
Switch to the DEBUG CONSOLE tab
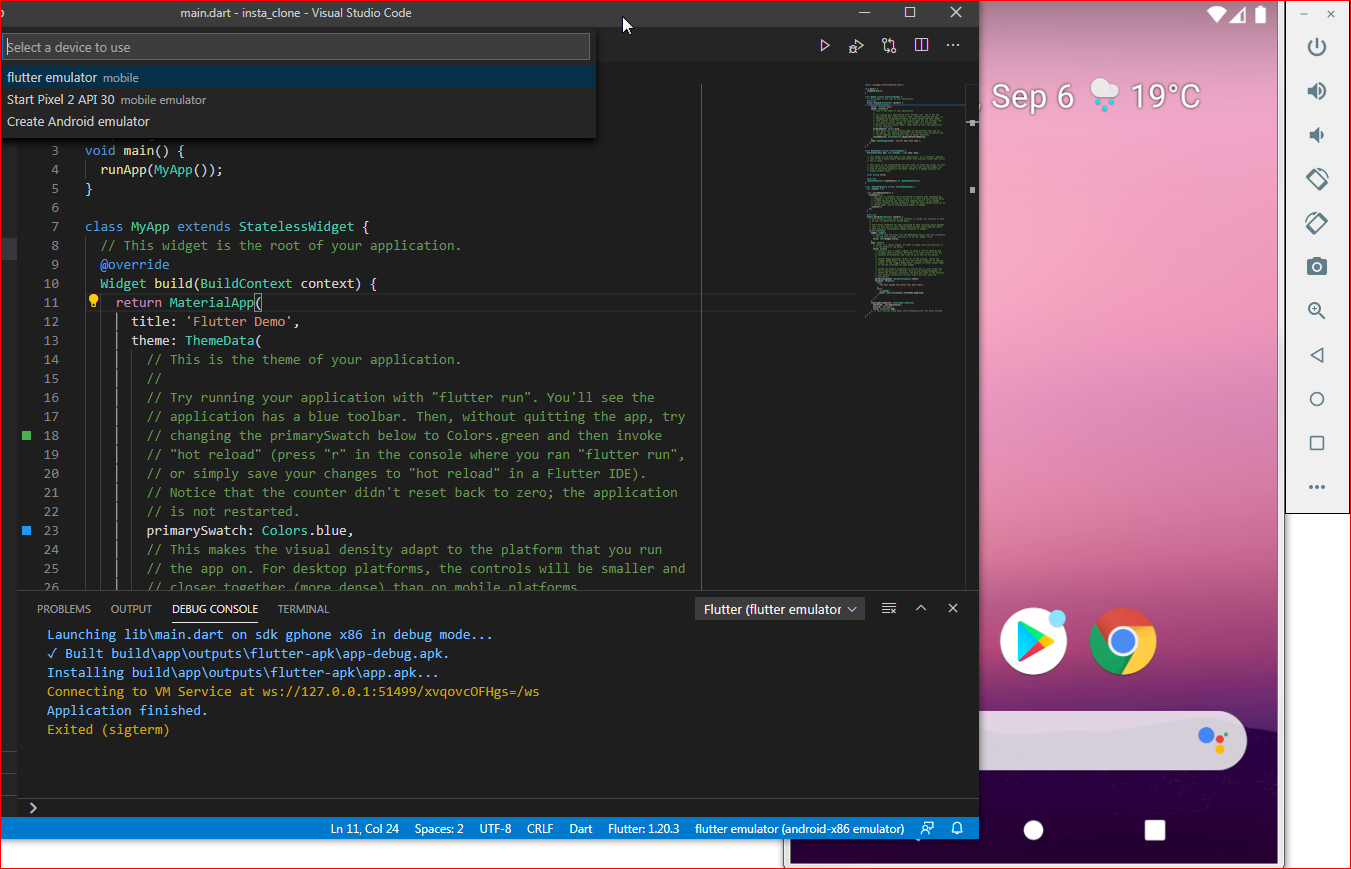point(215,609)
